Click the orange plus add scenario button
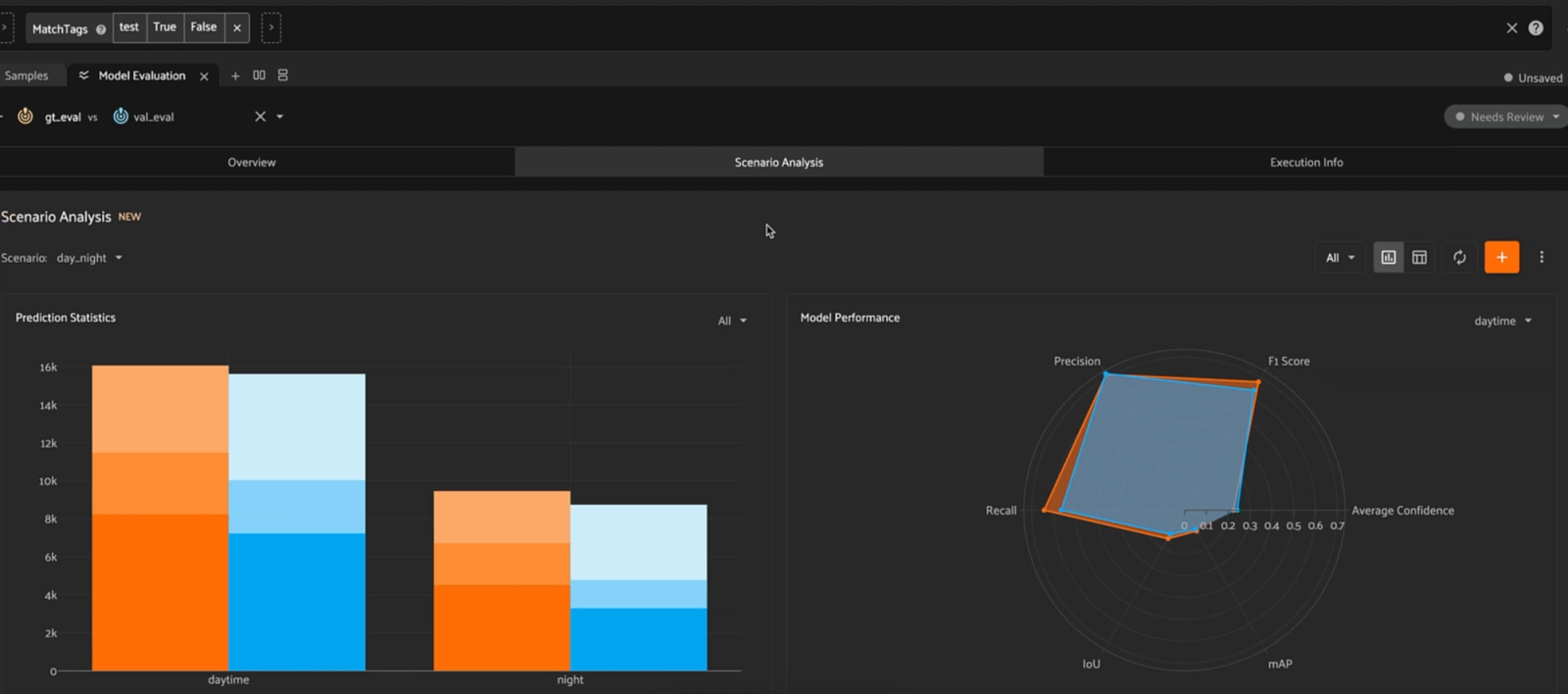The width and height of the screenshot is (1568, 694). [x=1501, y=257]
